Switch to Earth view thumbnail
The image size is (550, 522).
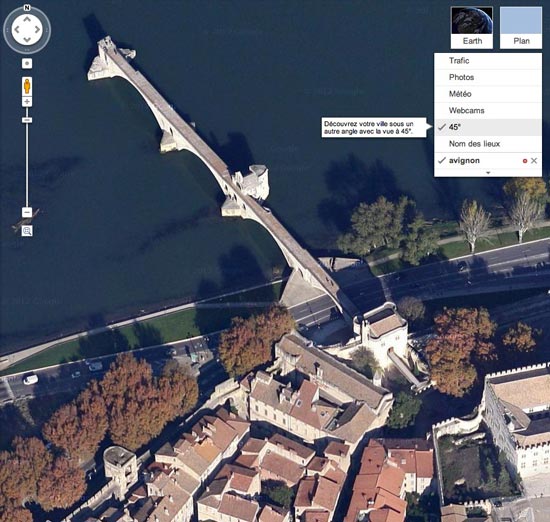pyautogui.click(x=472, y=27)
